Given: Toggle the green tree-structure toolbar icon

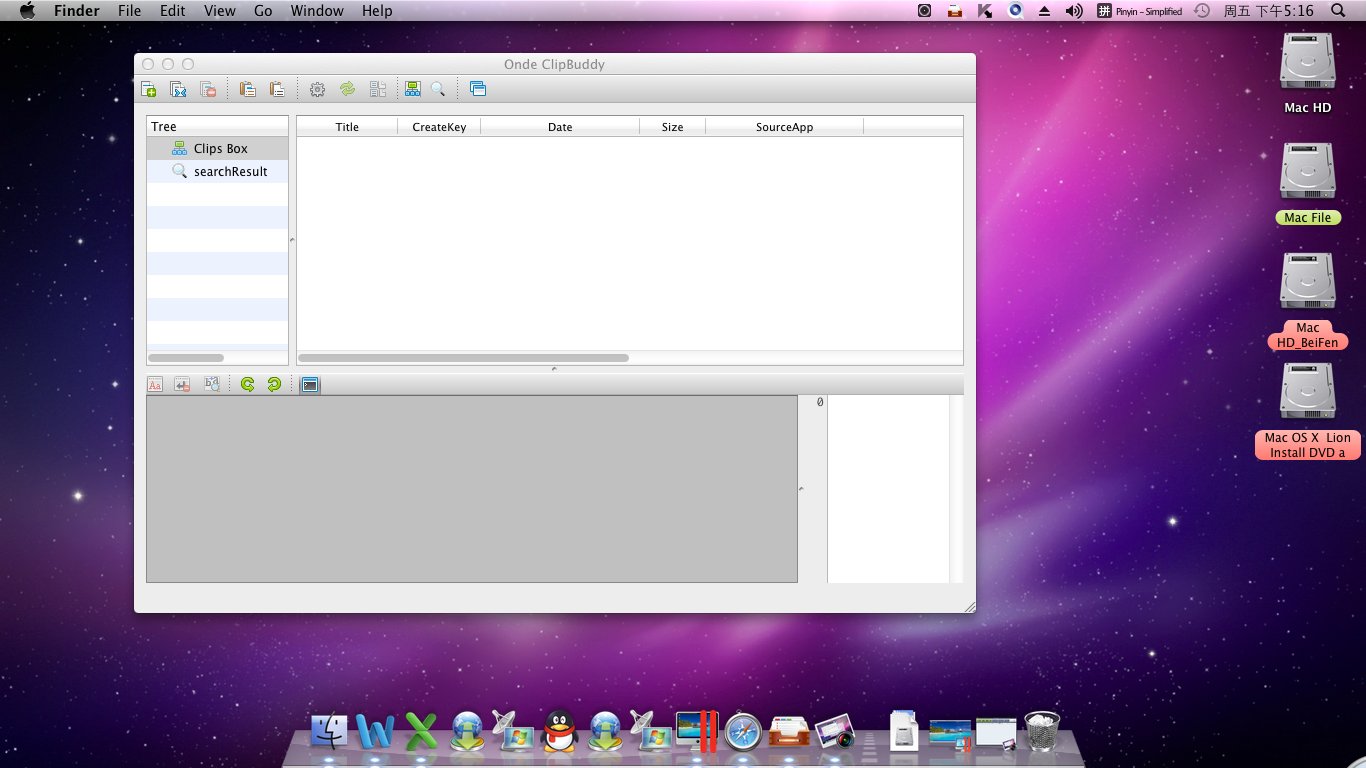Looking at the screenshot, I should coord(412,89).
